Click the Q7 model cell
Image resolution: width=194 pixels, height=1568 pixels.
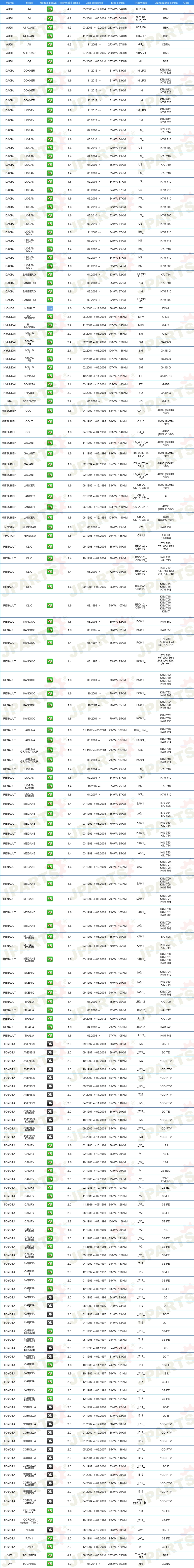[29, 61]
